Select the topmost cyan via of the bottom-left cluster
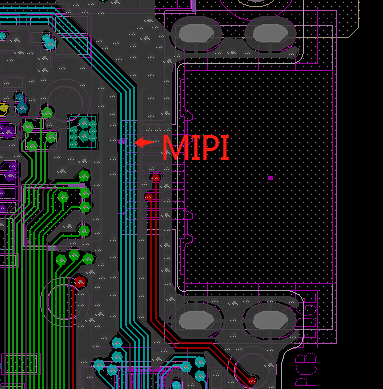The image size is (383, 389). (x=117, y=343)
